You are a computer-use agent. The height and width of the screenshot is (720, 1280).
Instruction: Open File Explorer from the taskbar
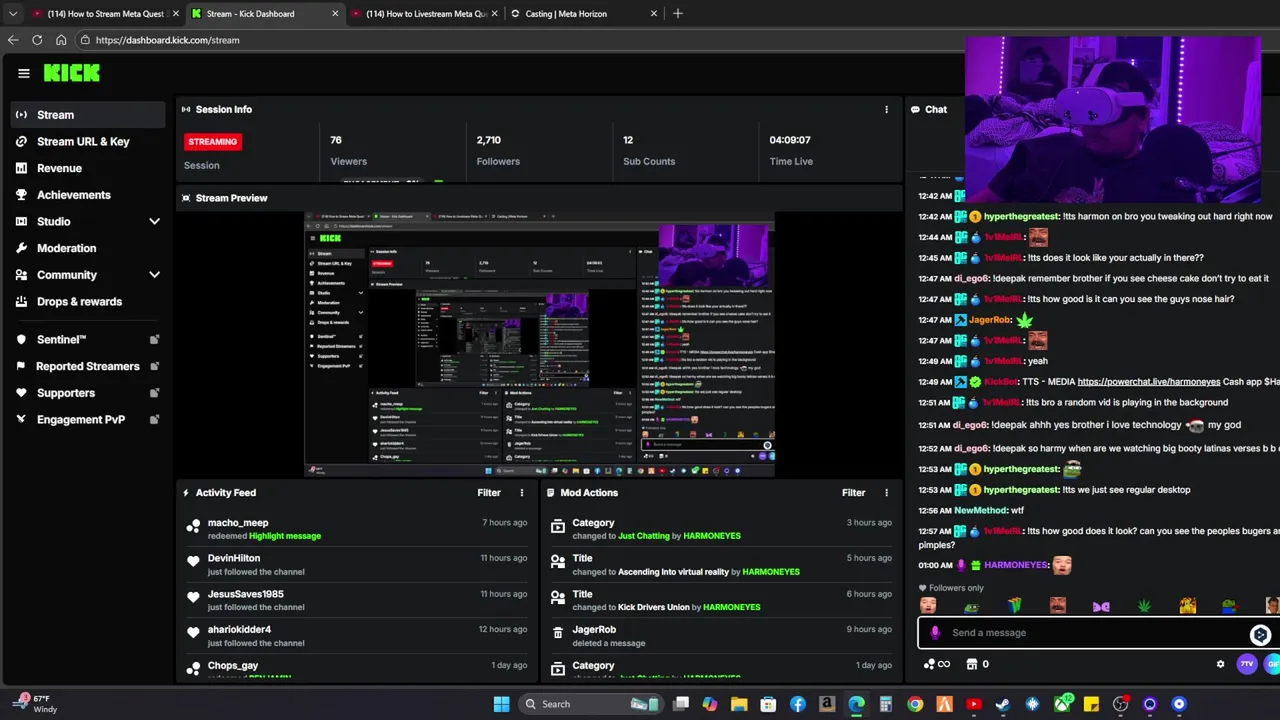[739, 704]
